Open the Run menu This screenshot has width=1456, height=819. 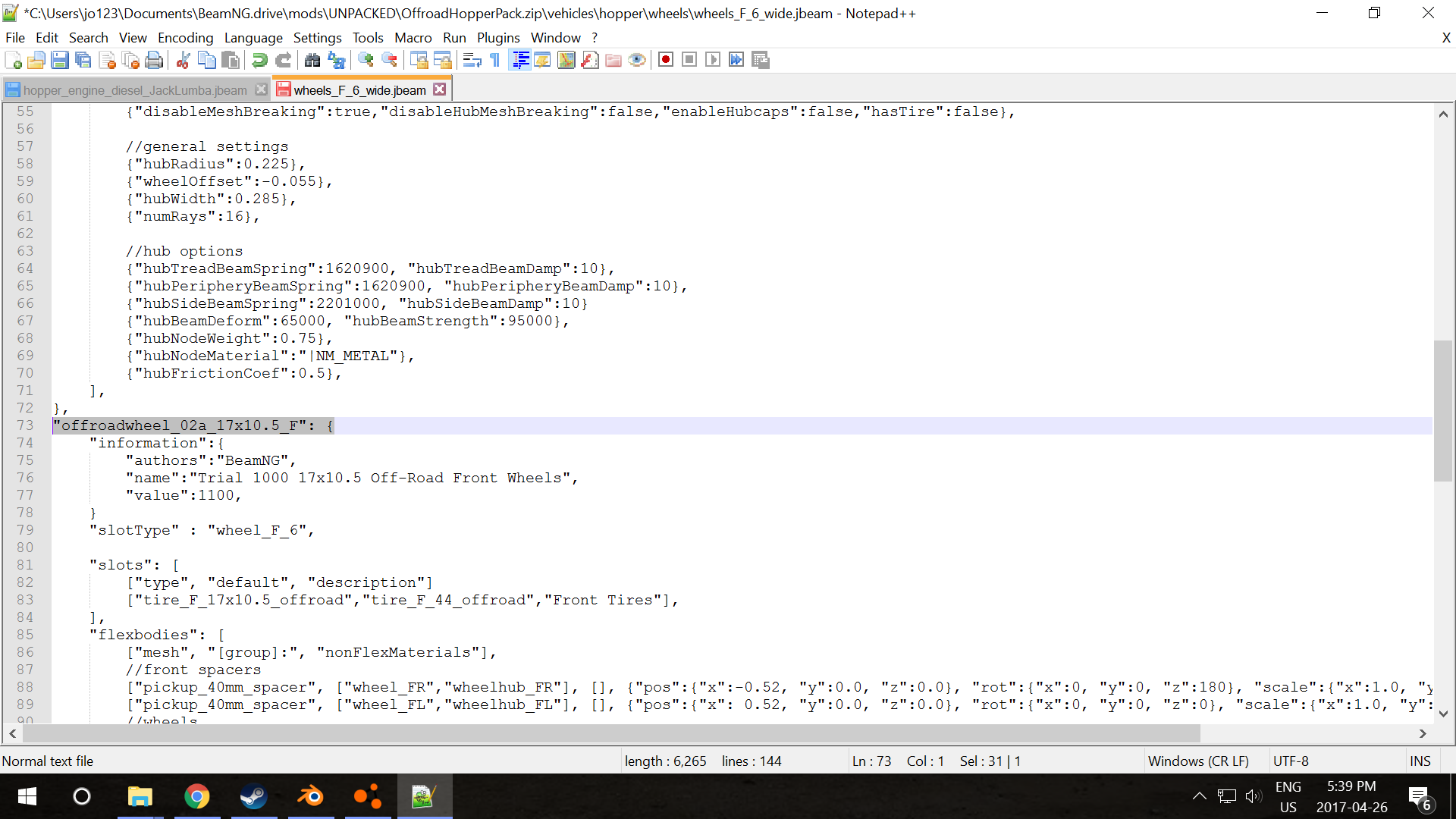point(455,38)
